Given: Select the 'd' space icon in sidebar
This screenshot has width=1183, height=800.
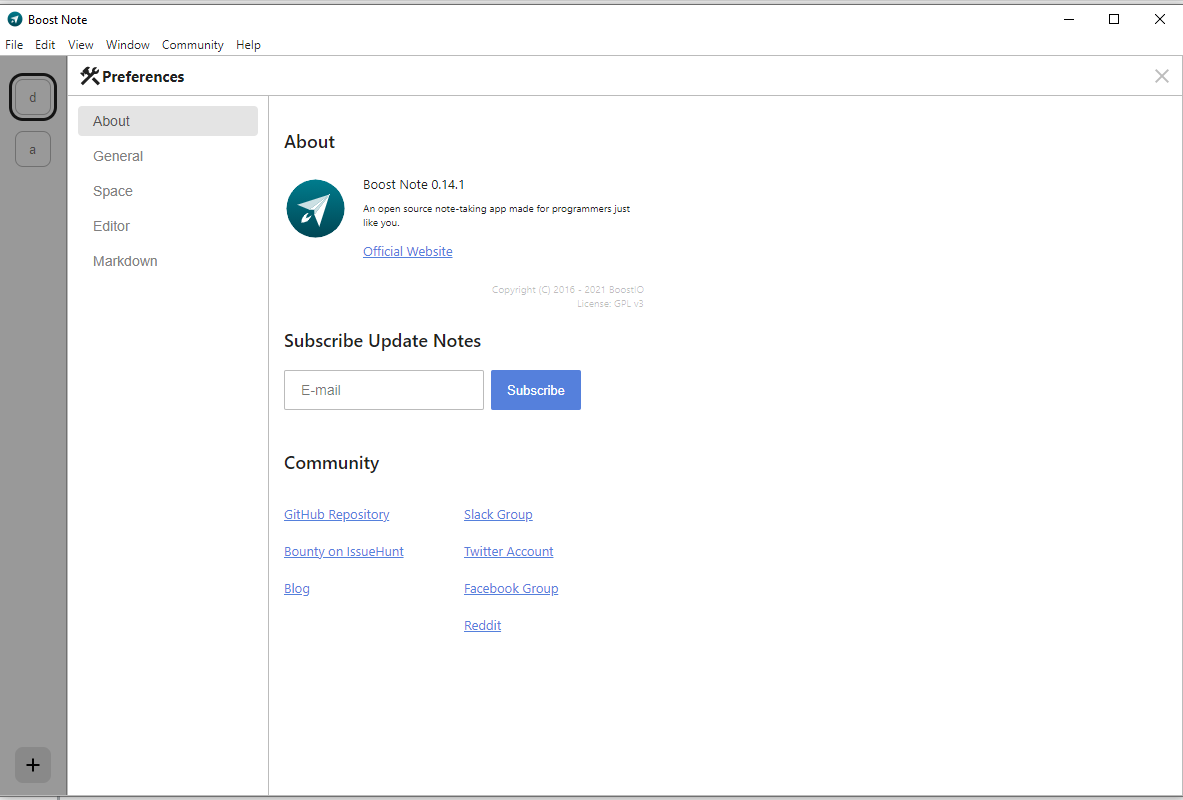Looking at the screenshot, I should (x=32, y=97).
